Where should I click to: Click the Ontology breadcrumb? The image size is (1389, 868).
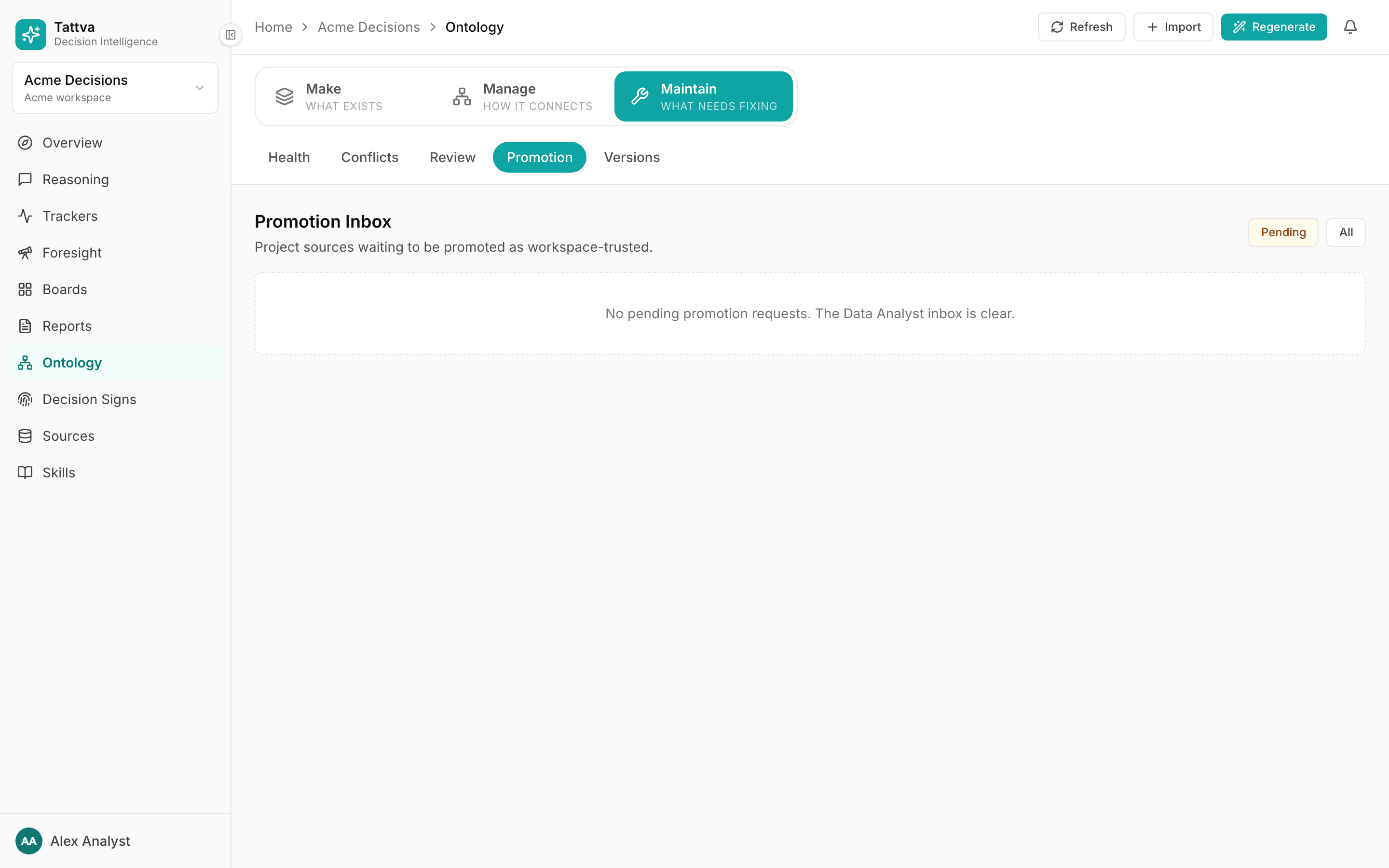(x=474, y=27)
